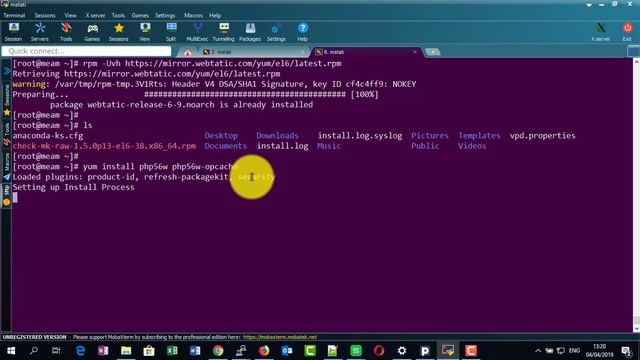Open the Games menu

[x=140, y=15]
